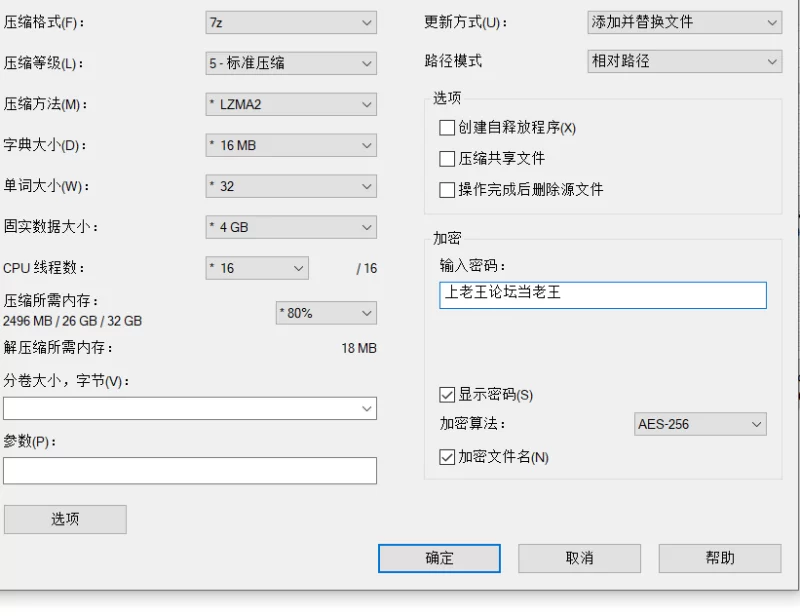Switch the AES-256 encryption algorithm

(699, 424)
